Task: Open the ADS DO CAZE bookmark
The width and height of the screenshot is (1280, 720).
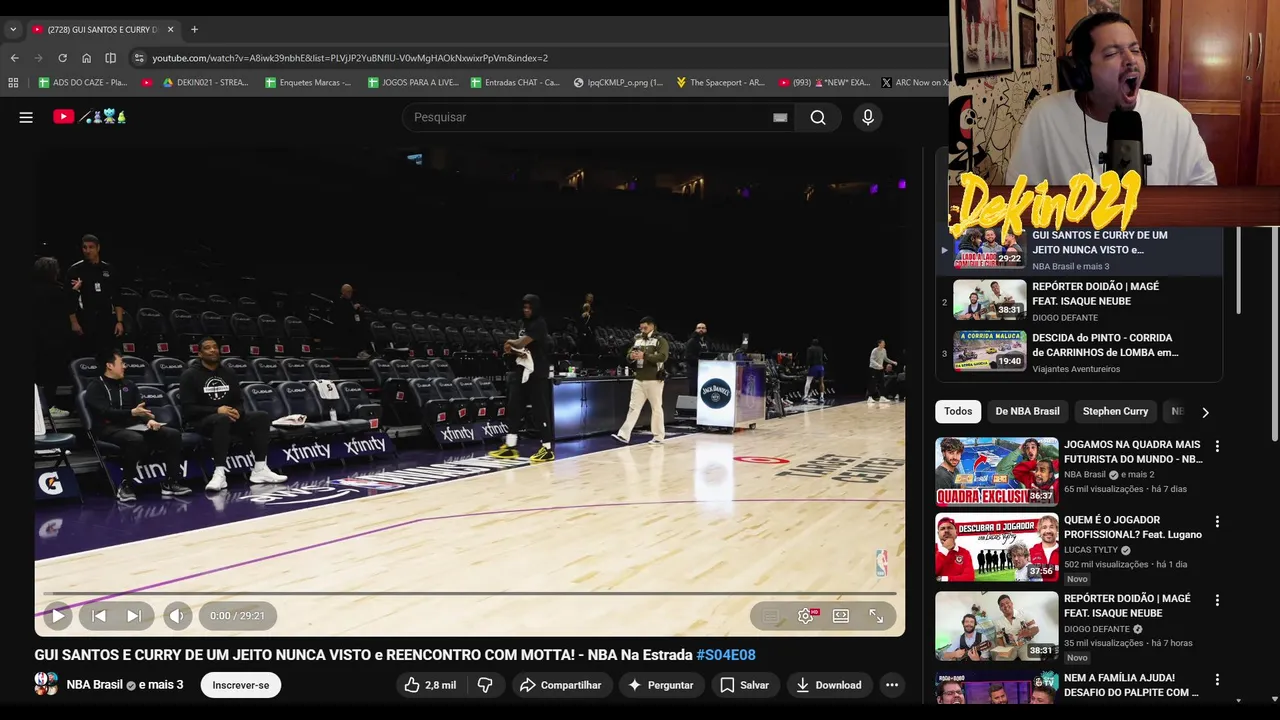Action: tap(82, 83)
